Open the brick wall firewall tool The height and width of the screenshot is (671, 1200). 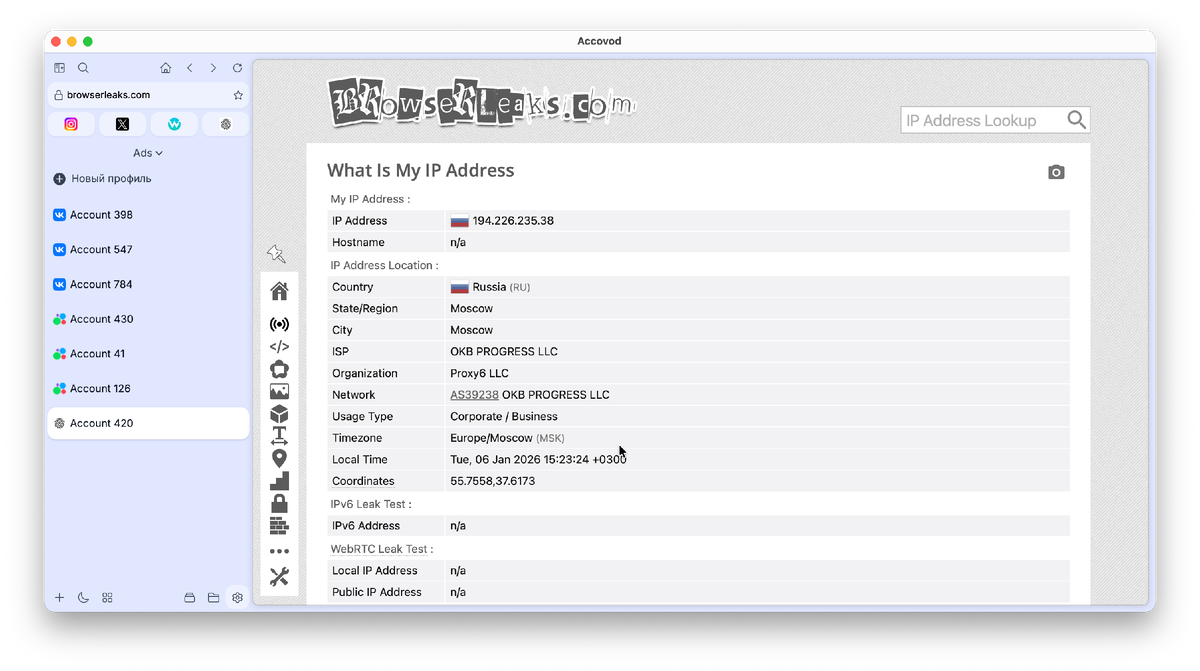point(279,526)
